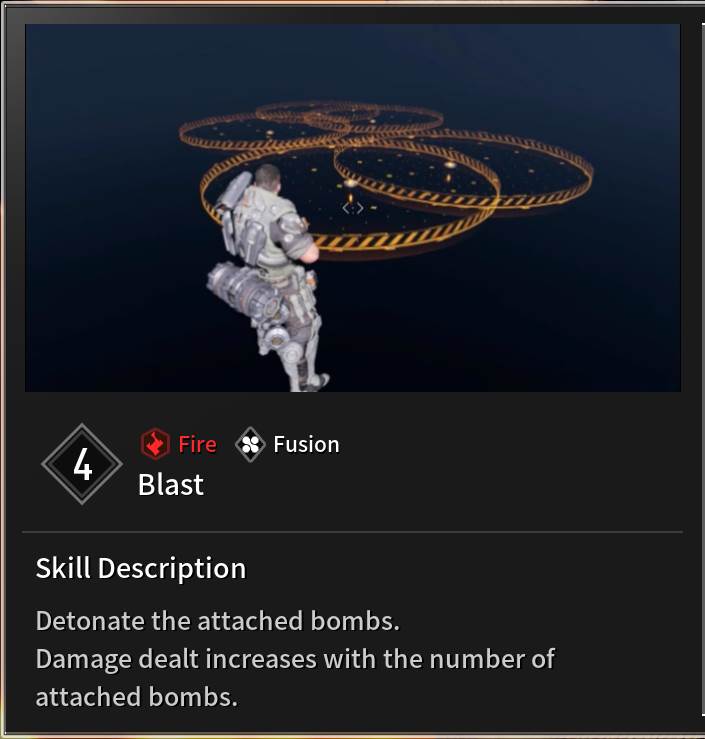Click the crosshair reticle in the preview
The image size is (705, 739).
coord(352,208)
